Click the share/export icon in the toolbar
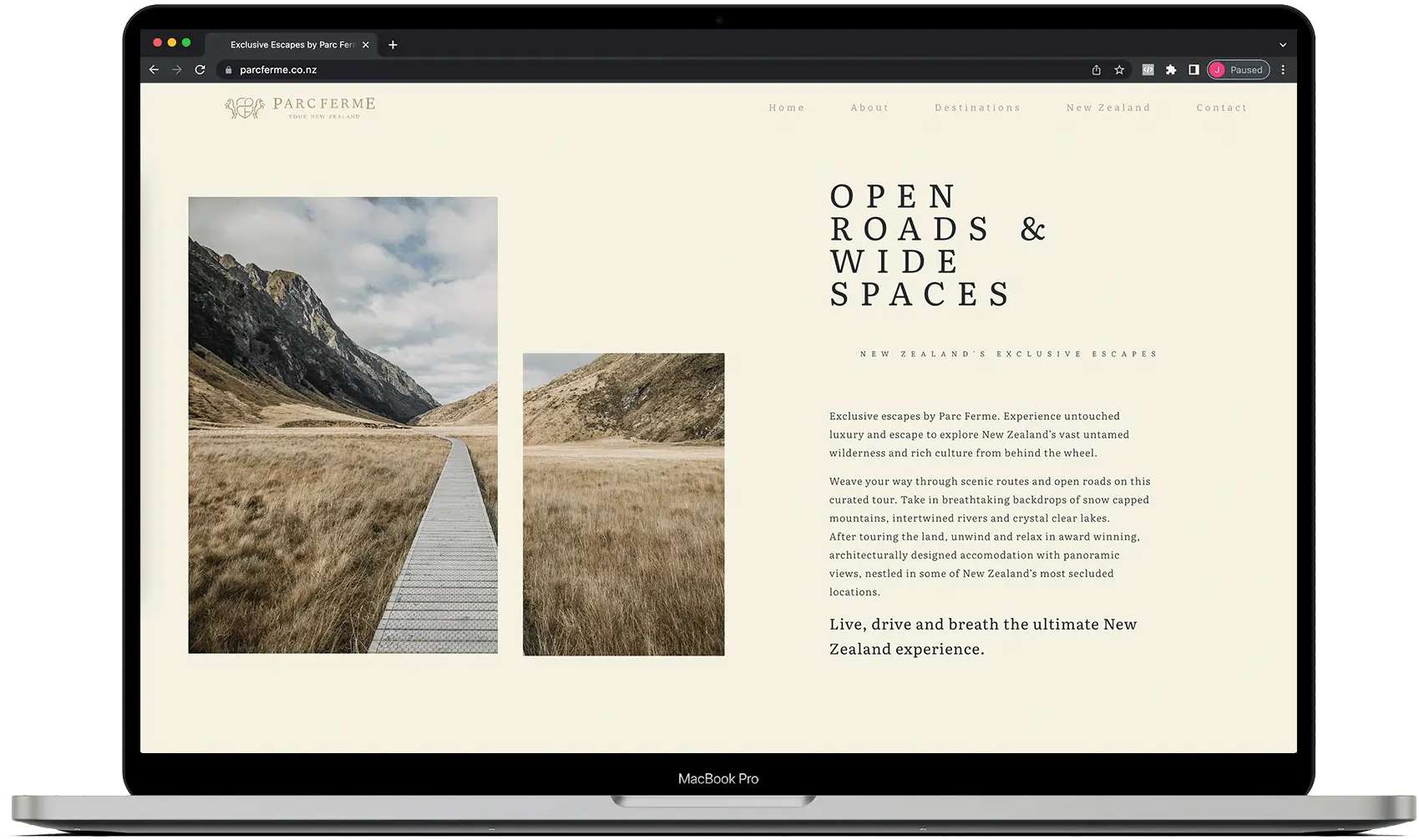This screenshot has width=1419, height=840. 1095,69
